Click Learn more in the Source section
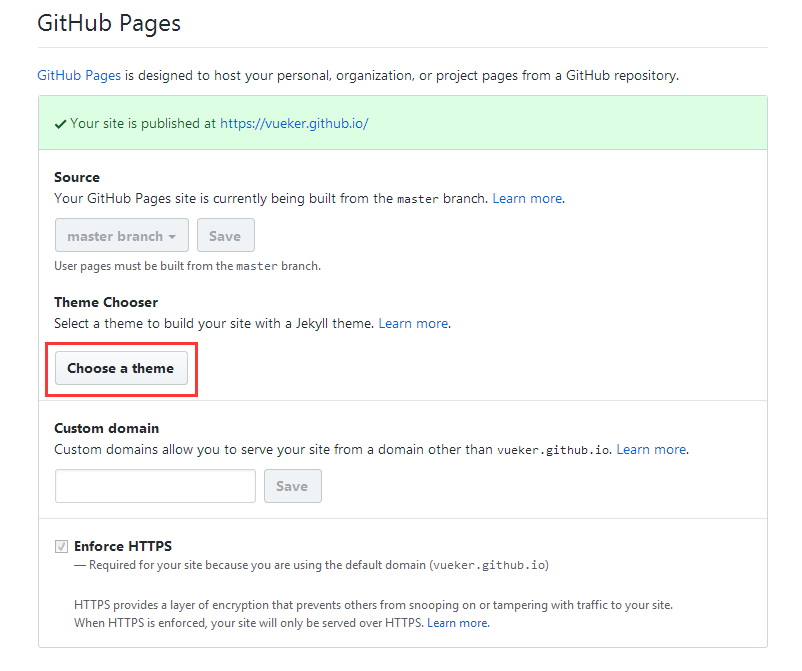This screenshot has width=802, height=671. click(527, 198)
